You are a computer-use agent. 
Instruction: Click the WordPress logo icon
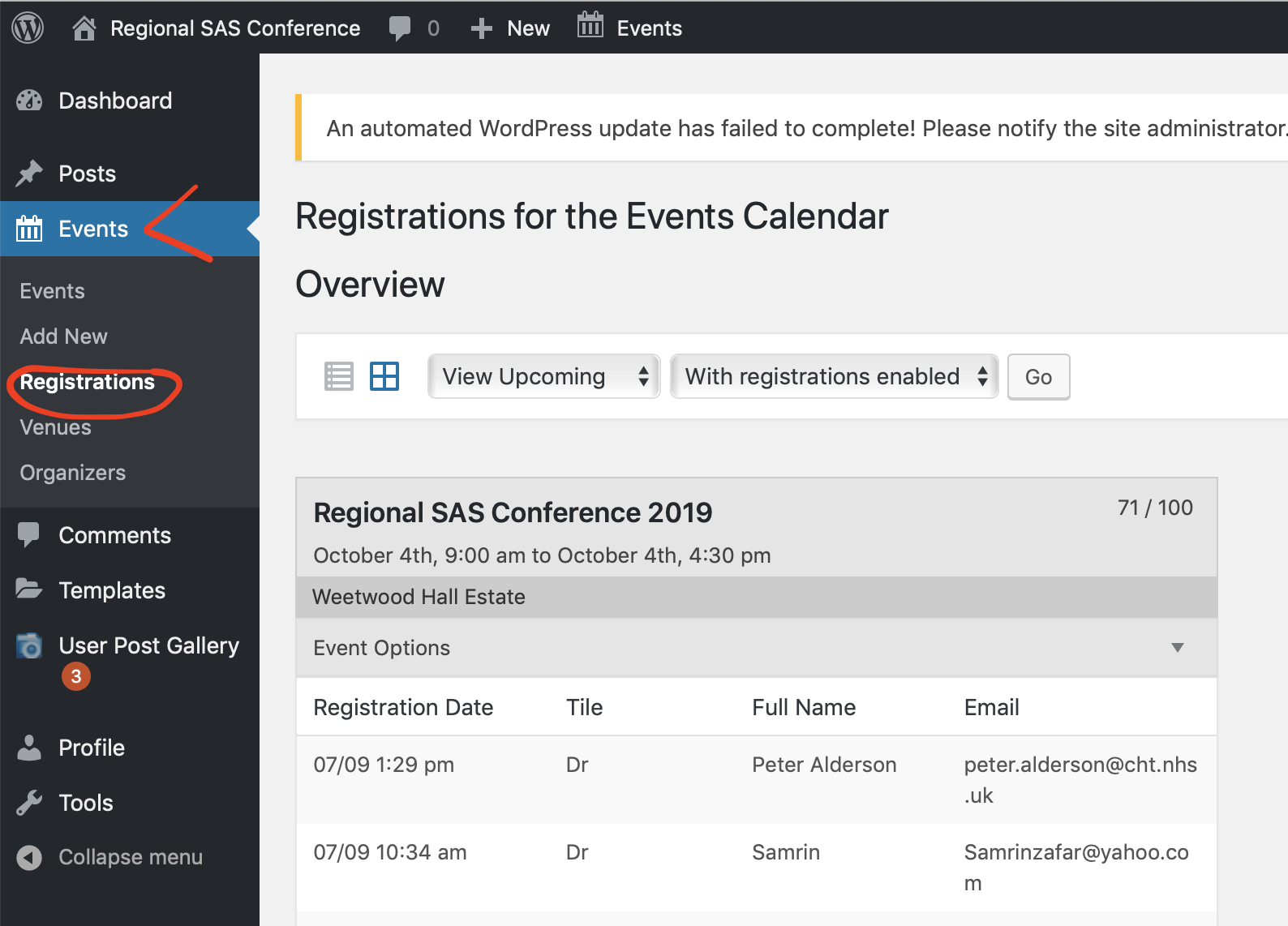click(x=28, y=28)
